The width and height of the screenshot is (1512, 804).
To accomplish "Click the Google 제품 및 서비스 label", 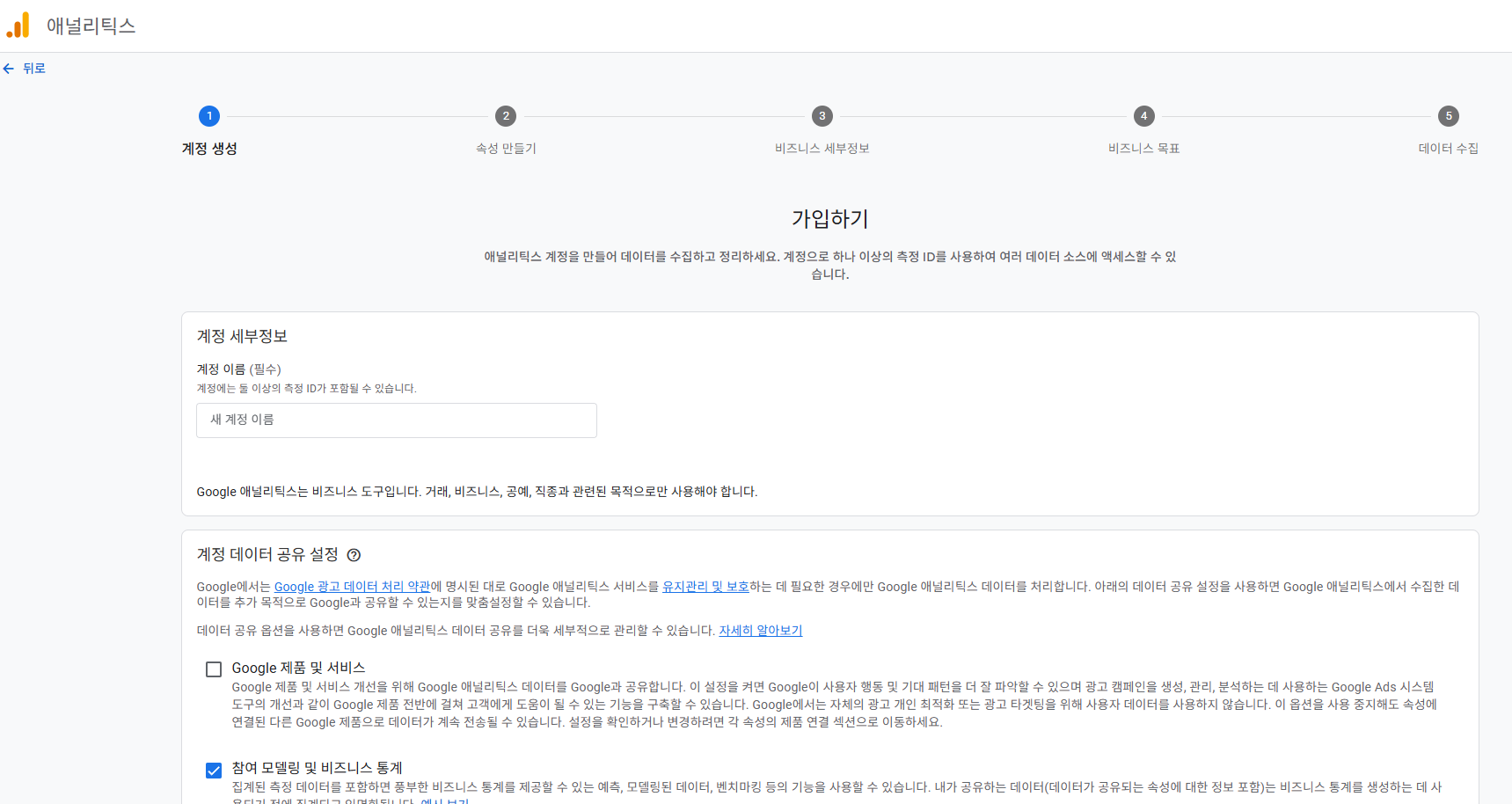I will pos(298,669).
